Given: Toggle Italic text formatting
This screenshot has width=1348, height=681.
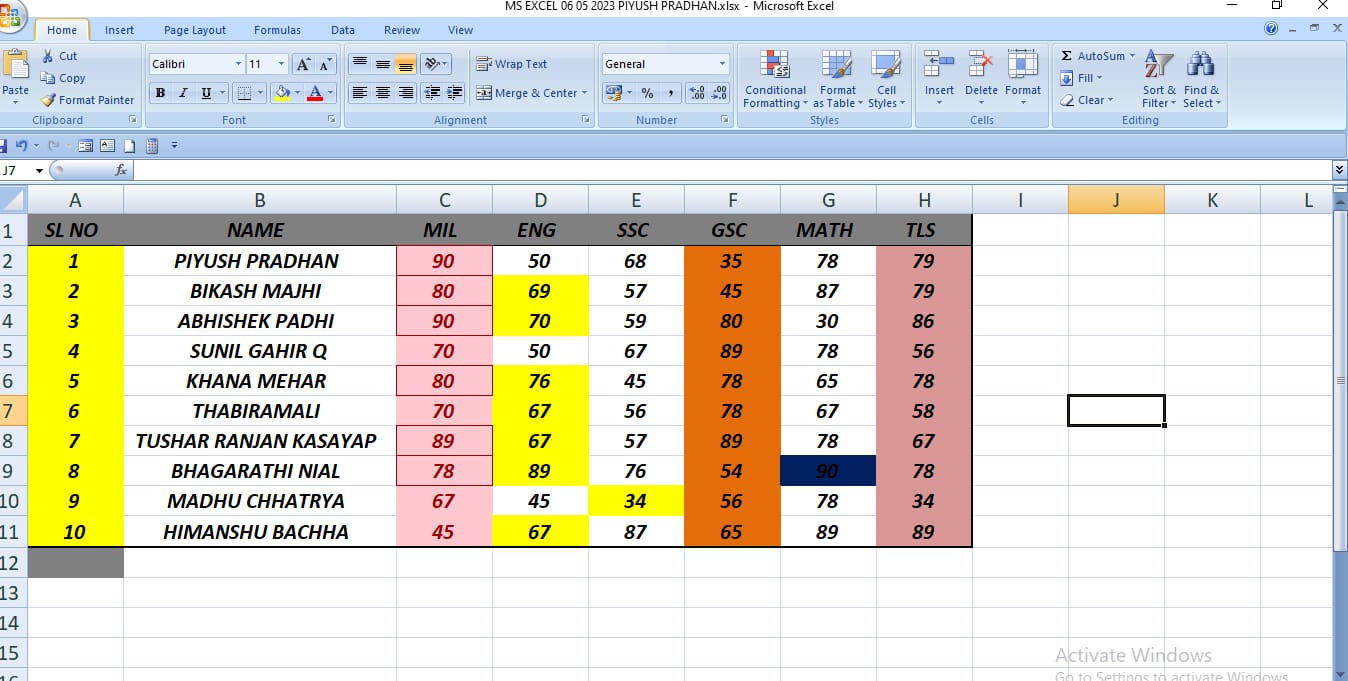Looking at the screenshot, I should pos(183,93).
